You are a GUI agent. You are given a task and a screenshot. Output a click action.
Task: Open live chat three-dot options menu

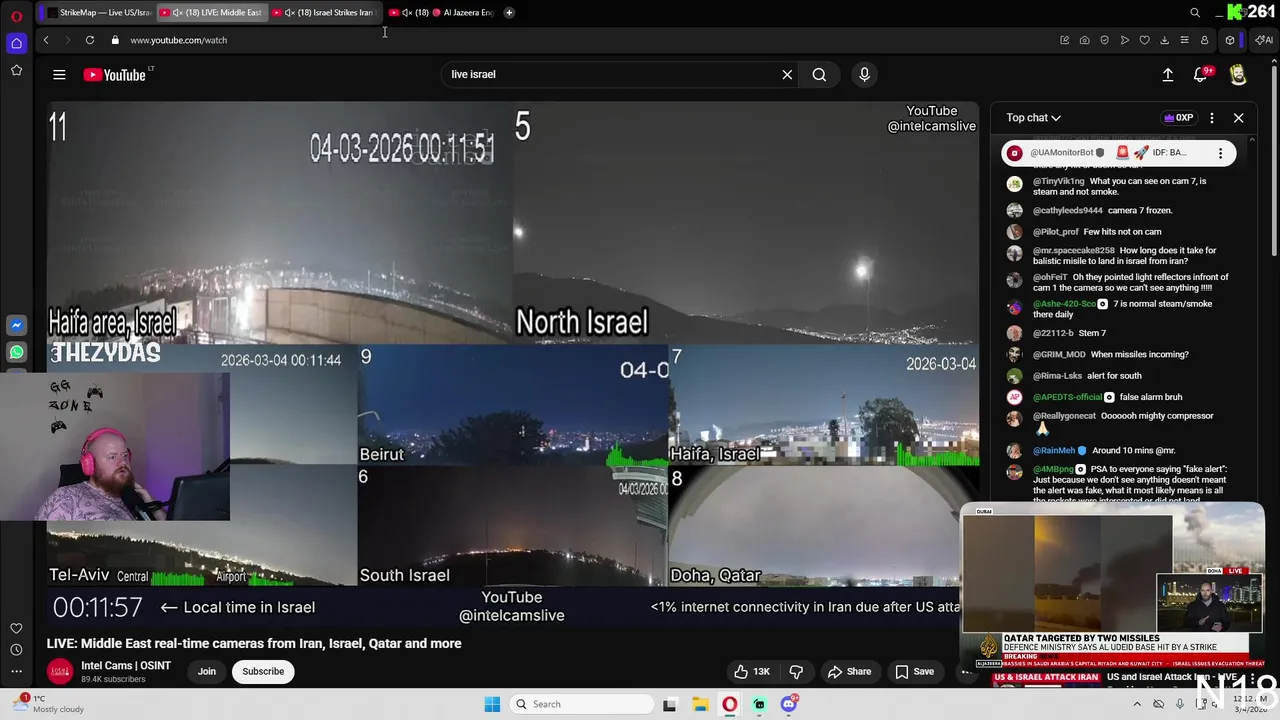(x=1211, y=118)
